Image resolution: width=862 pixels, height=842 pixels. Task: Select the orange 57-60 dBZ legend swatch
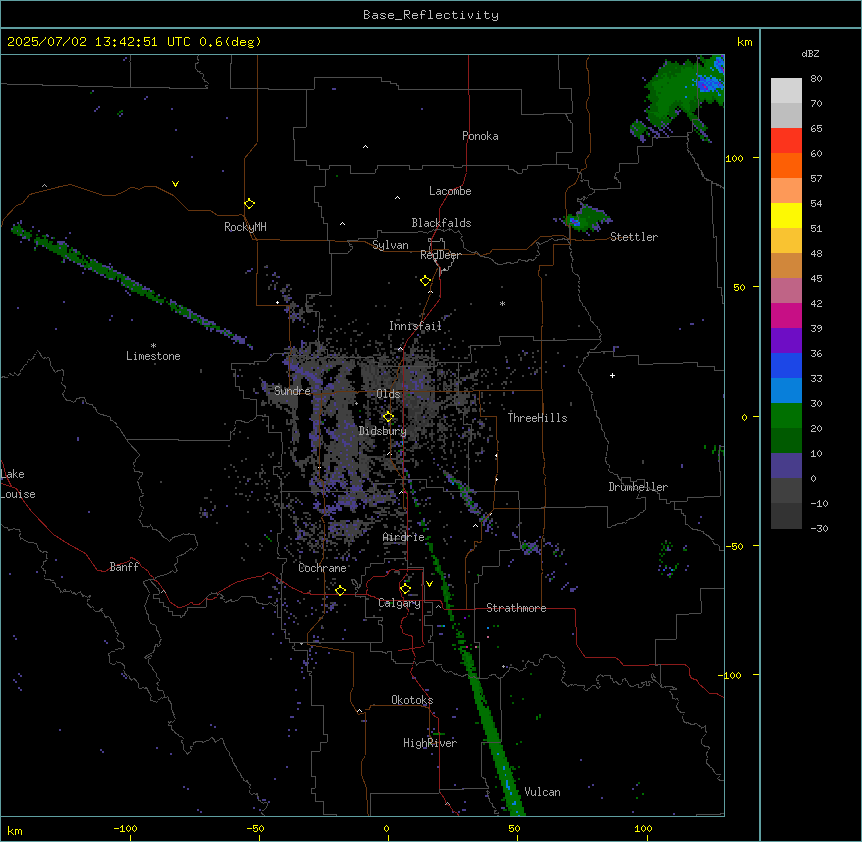[786, 165]
